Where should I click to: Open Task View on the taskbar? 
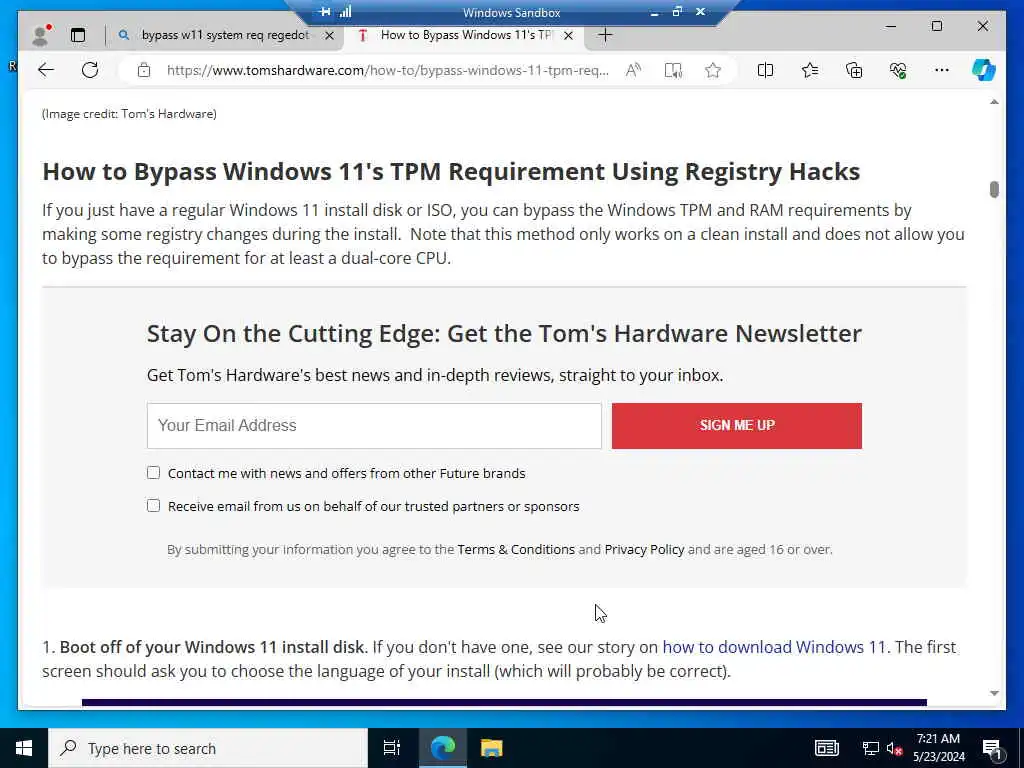click(392, 748)
